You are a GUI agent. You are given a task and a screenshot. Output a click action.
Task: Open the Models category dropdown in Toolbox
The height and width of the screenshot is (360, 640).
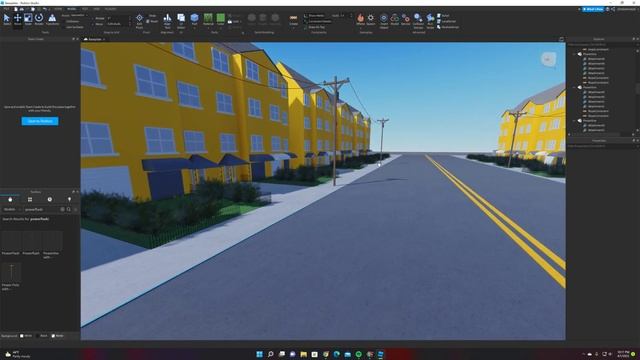(11, 209)
